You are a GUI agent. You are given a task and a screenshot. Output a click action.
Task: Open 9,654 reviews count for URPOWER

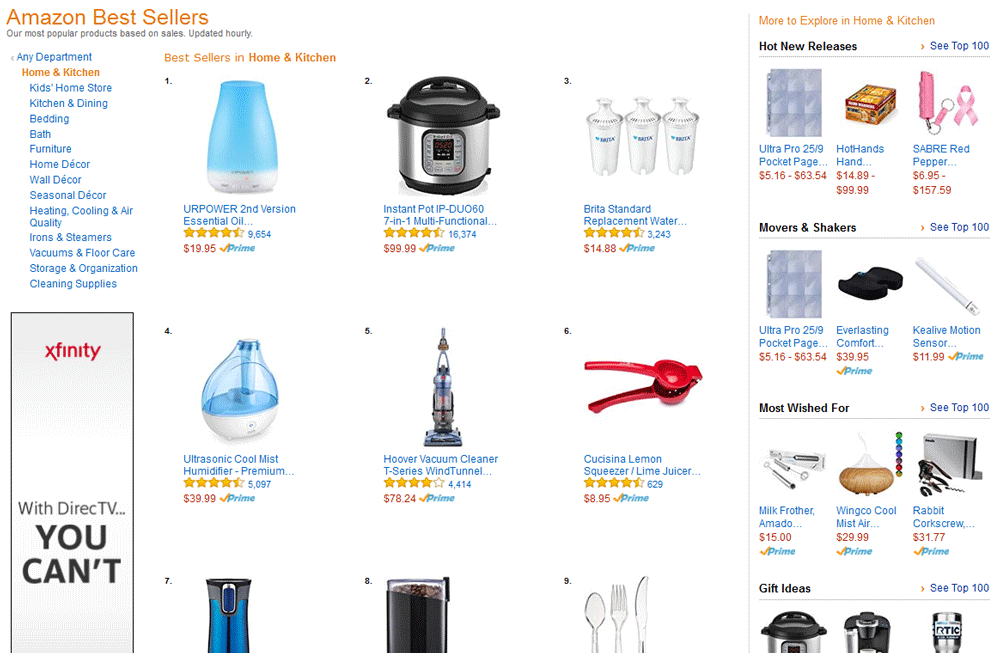[260, 234]
